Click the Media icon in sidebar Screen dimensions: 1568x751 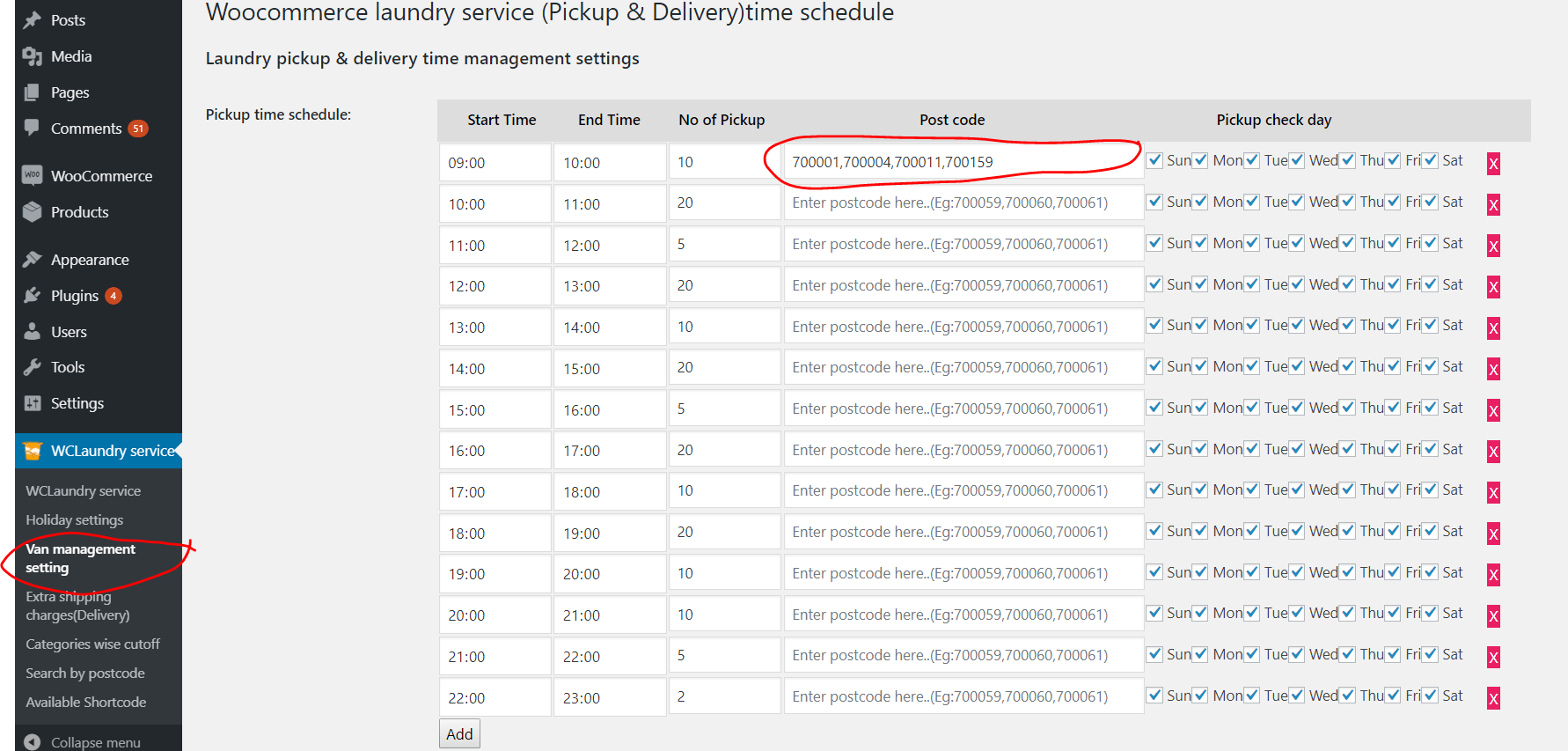(33, 56)
